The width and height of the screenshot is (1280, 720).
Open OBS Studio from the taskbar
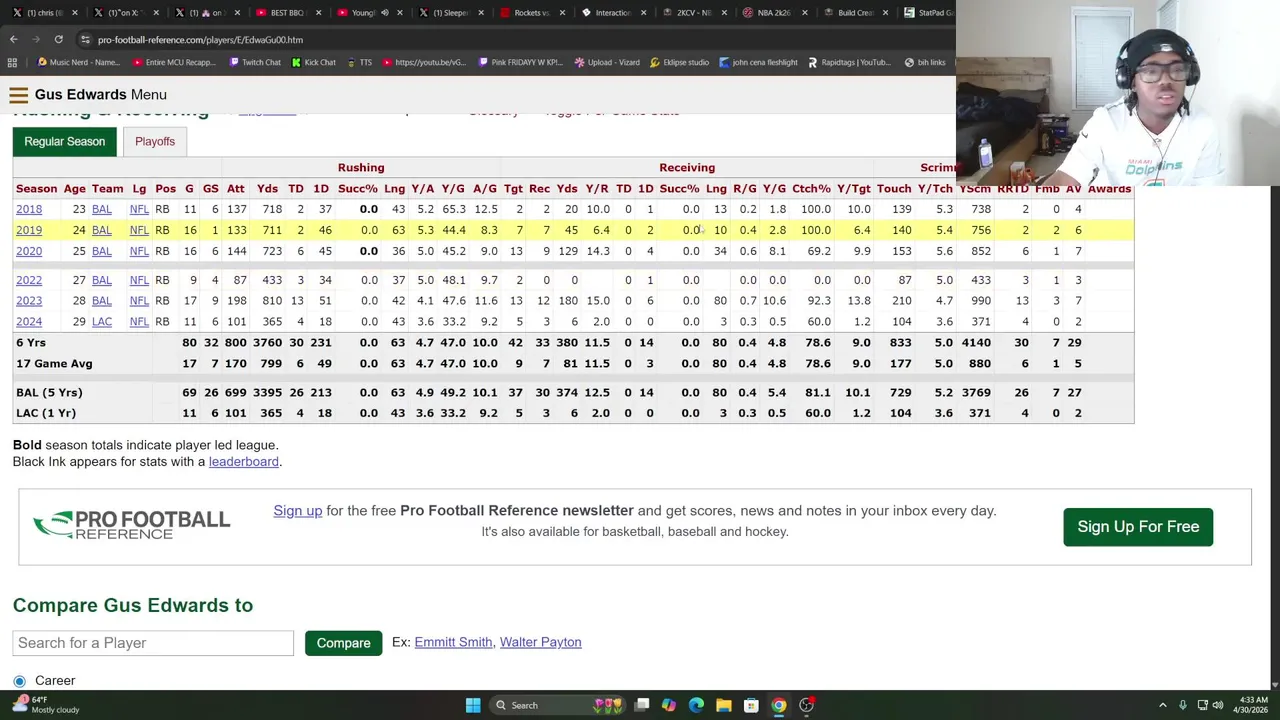(x=806, y=705)
